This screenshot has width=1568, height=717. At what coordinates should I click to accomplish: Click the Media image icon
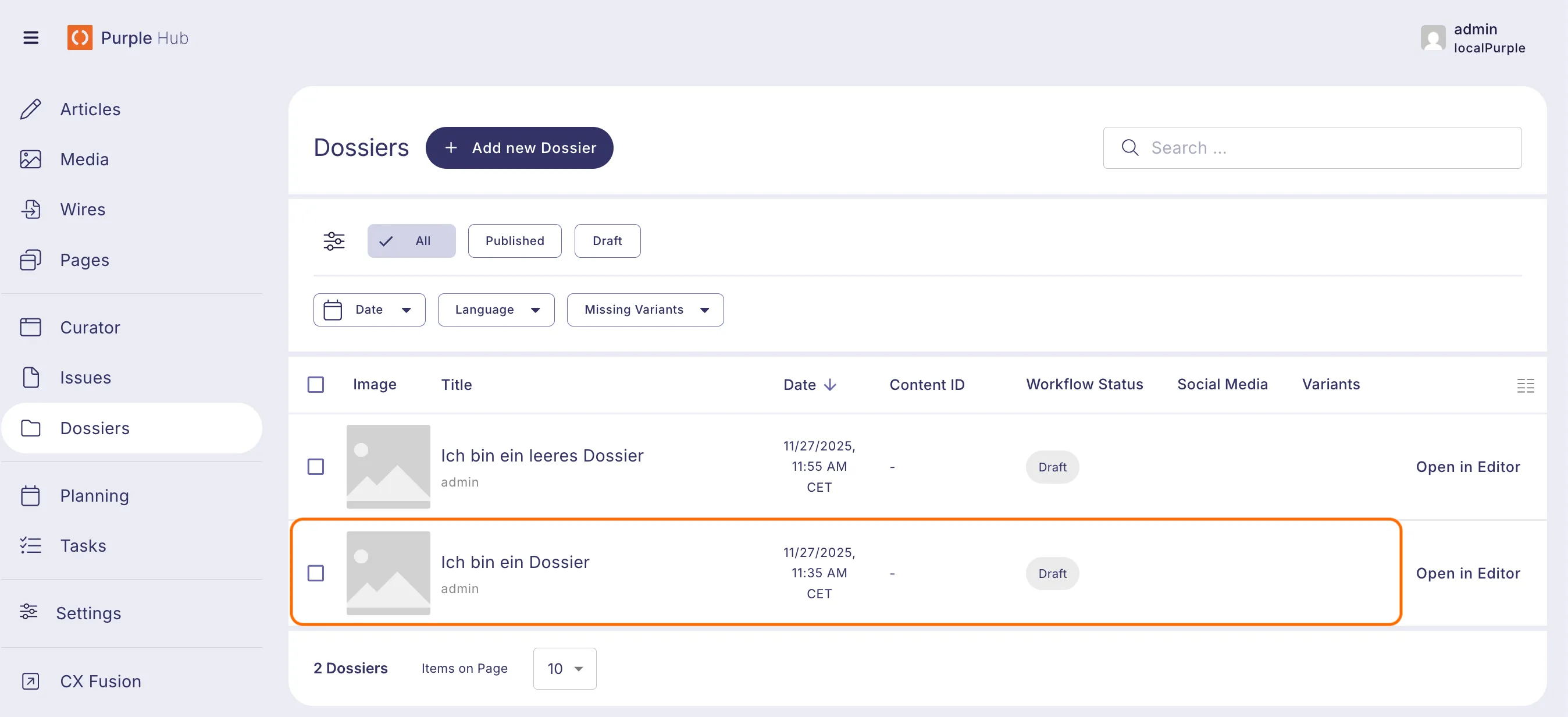tap(30, 159)
